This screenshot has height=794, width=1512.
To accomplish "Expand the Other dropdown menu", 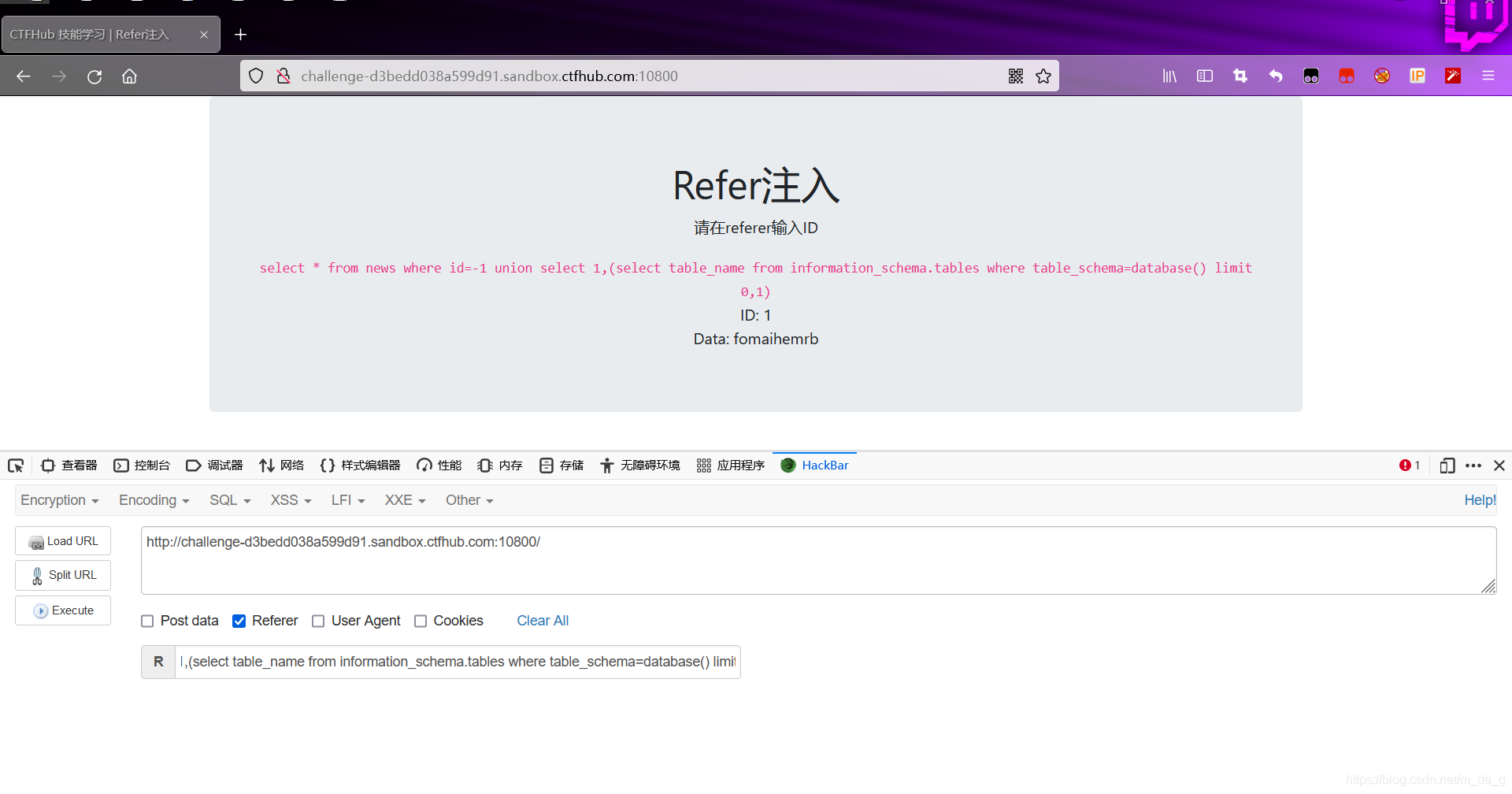I will point(469,500).
